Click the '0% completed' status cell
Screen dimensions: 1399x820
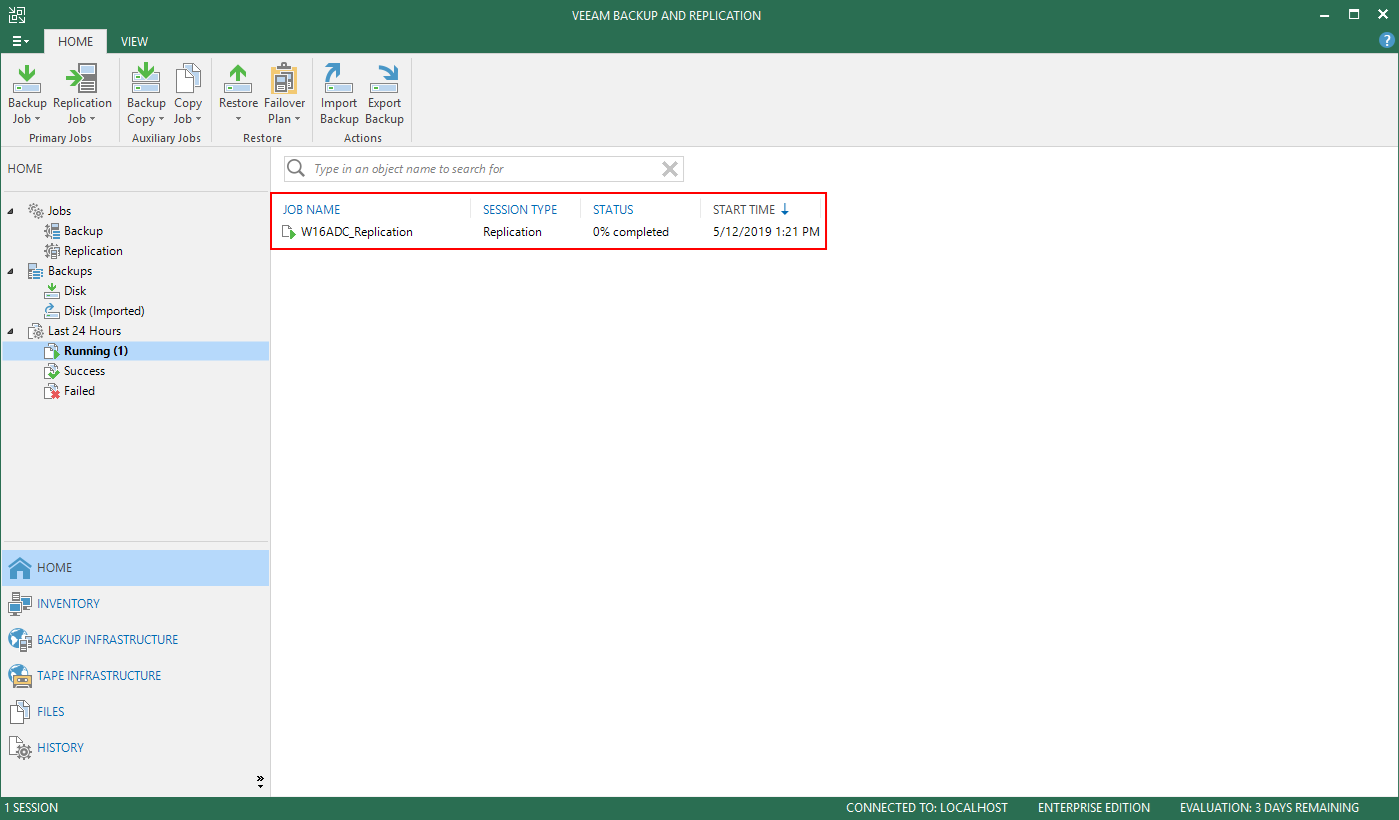630,232
